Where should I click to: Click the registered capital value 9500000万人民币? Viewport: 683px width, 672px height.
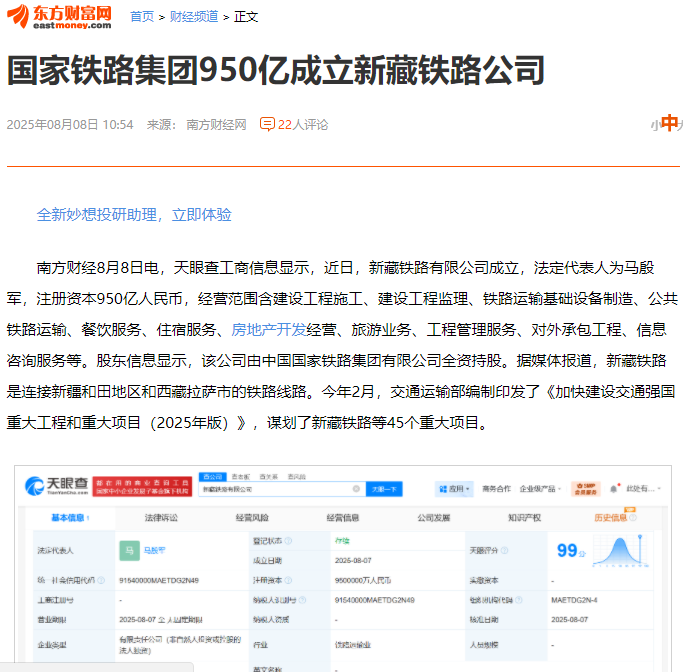pos(362,581)
